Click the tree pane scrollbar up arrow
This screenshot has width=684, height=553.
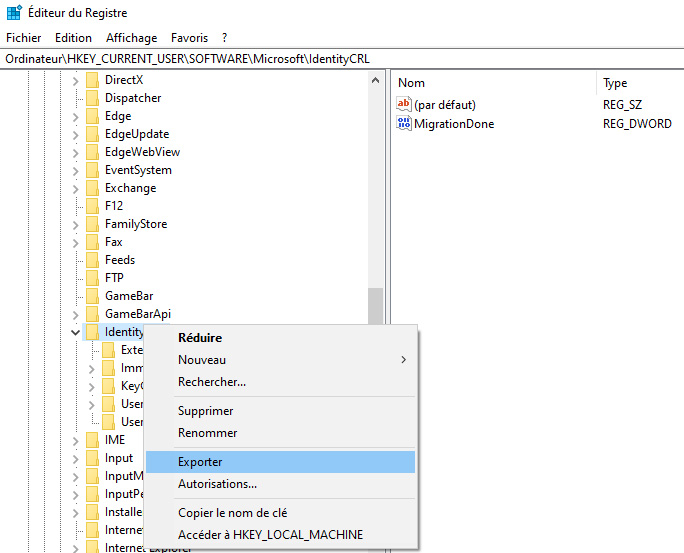point(375,81)
